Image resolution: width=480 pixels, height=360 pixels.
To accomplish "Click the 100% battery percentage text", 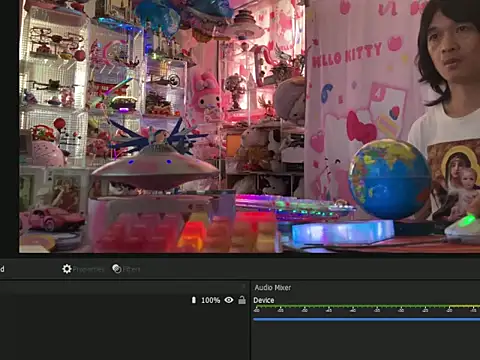I will click(210, 300).
